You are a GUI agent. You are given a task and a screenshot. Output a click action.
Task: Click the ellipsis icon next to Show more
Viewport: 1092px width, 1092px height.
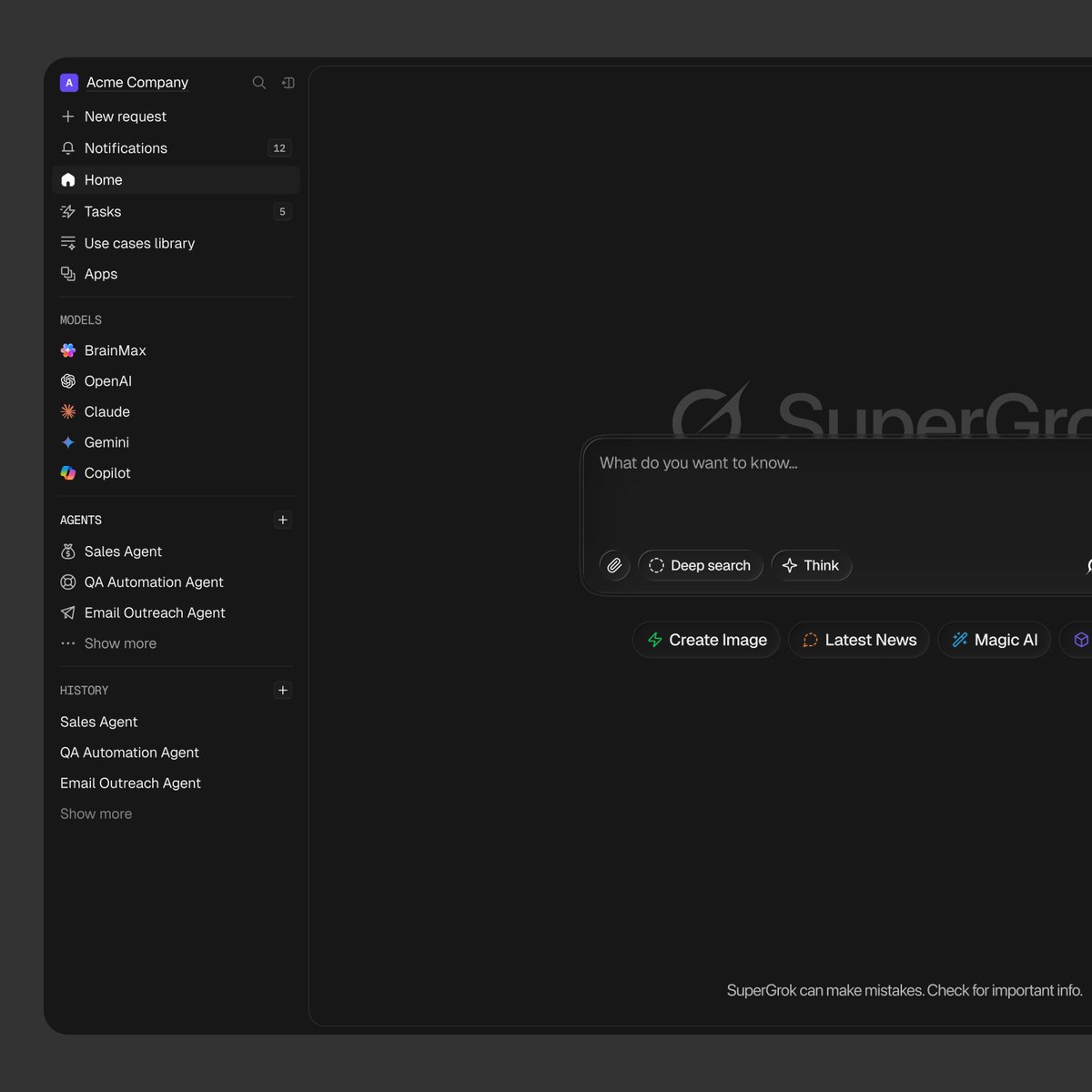coord(68,643)
